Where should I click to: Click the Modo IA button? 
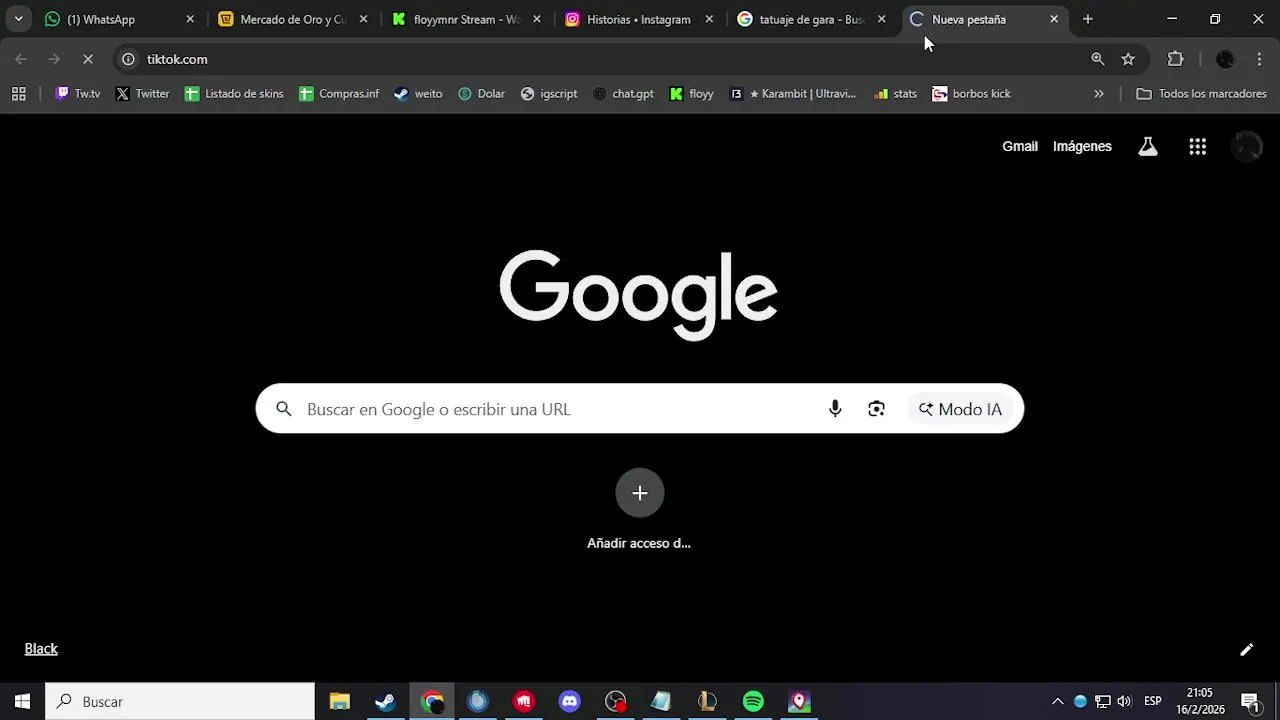click(960, 409)
